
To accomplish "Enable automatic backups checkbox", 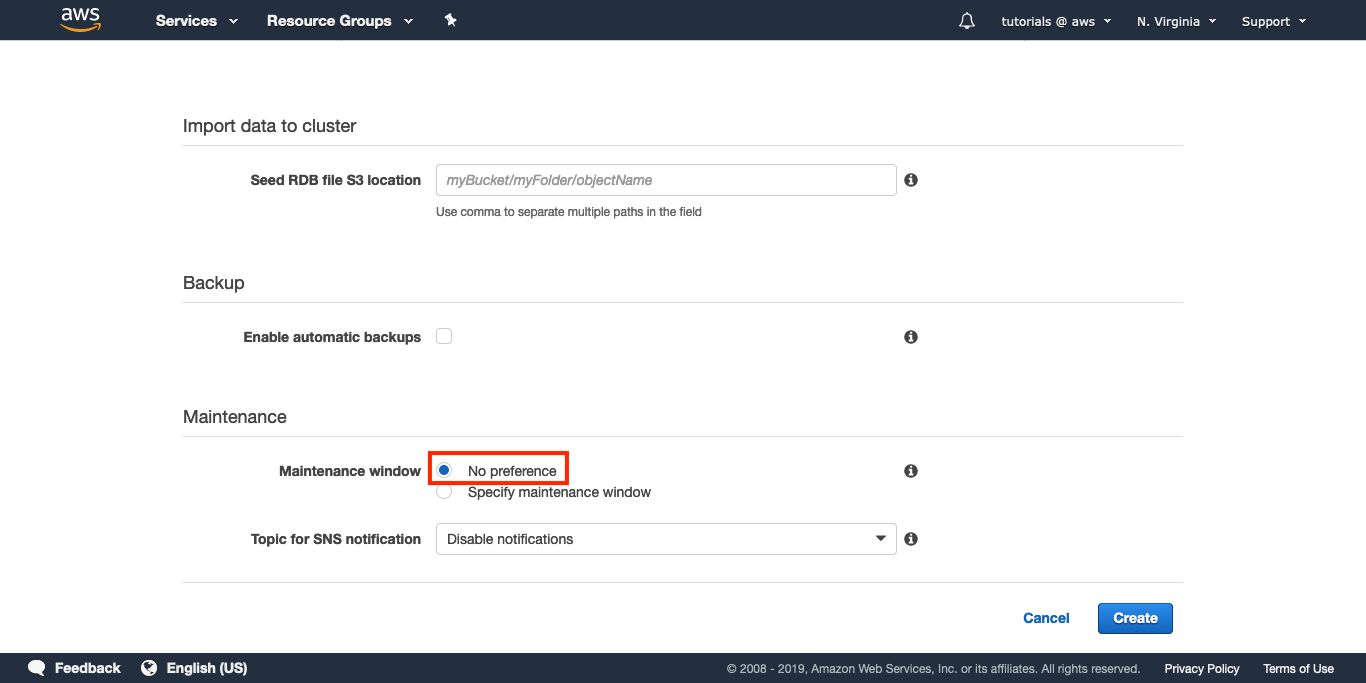I will pyautogui.click(x=444, y=337).
